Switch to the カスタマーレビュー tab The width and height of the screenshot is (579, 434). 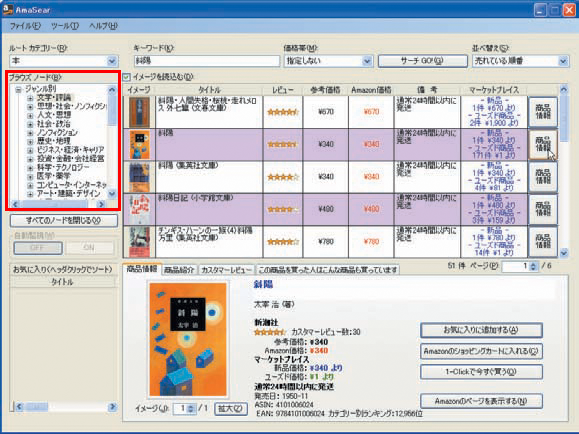tap(226, 270)
